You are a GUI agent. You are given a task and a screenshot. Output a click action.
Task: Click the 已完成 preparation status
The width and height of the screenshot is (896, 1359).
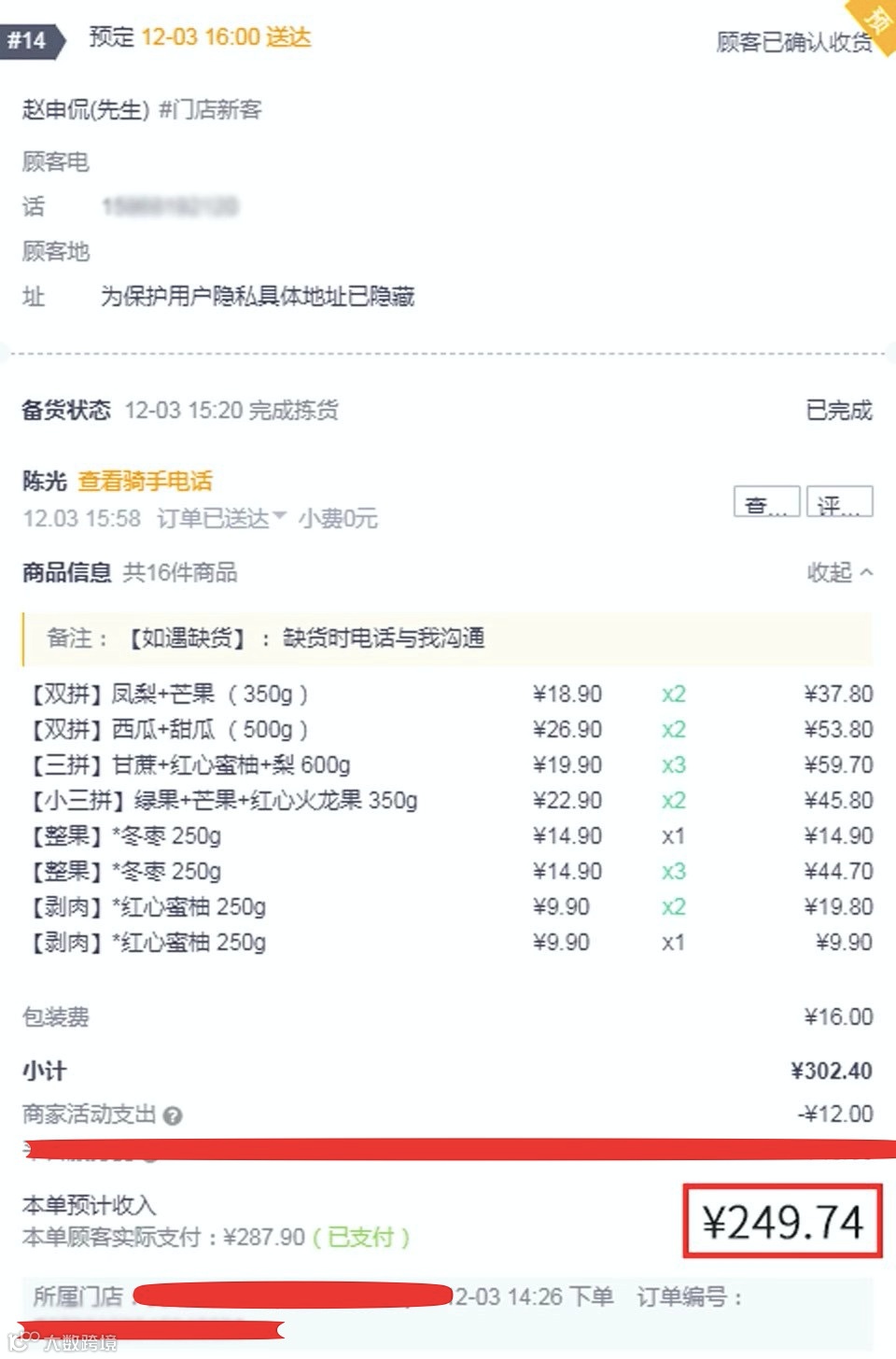[838, 411]
